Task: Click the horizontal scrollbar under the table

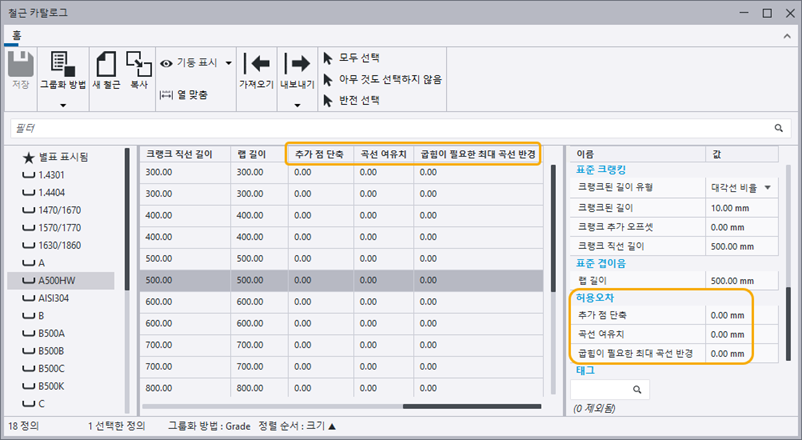Action: point(300,406)
